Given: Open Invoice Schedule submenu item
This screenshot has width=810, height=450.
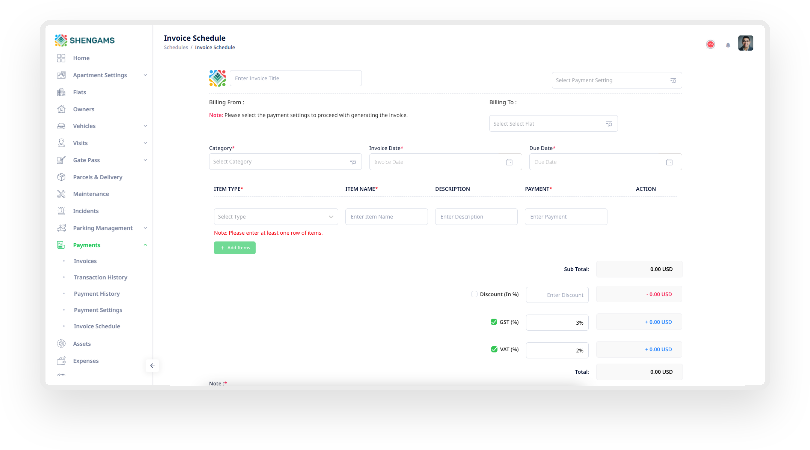Looking at the screenshot, I should pos(97,326).
